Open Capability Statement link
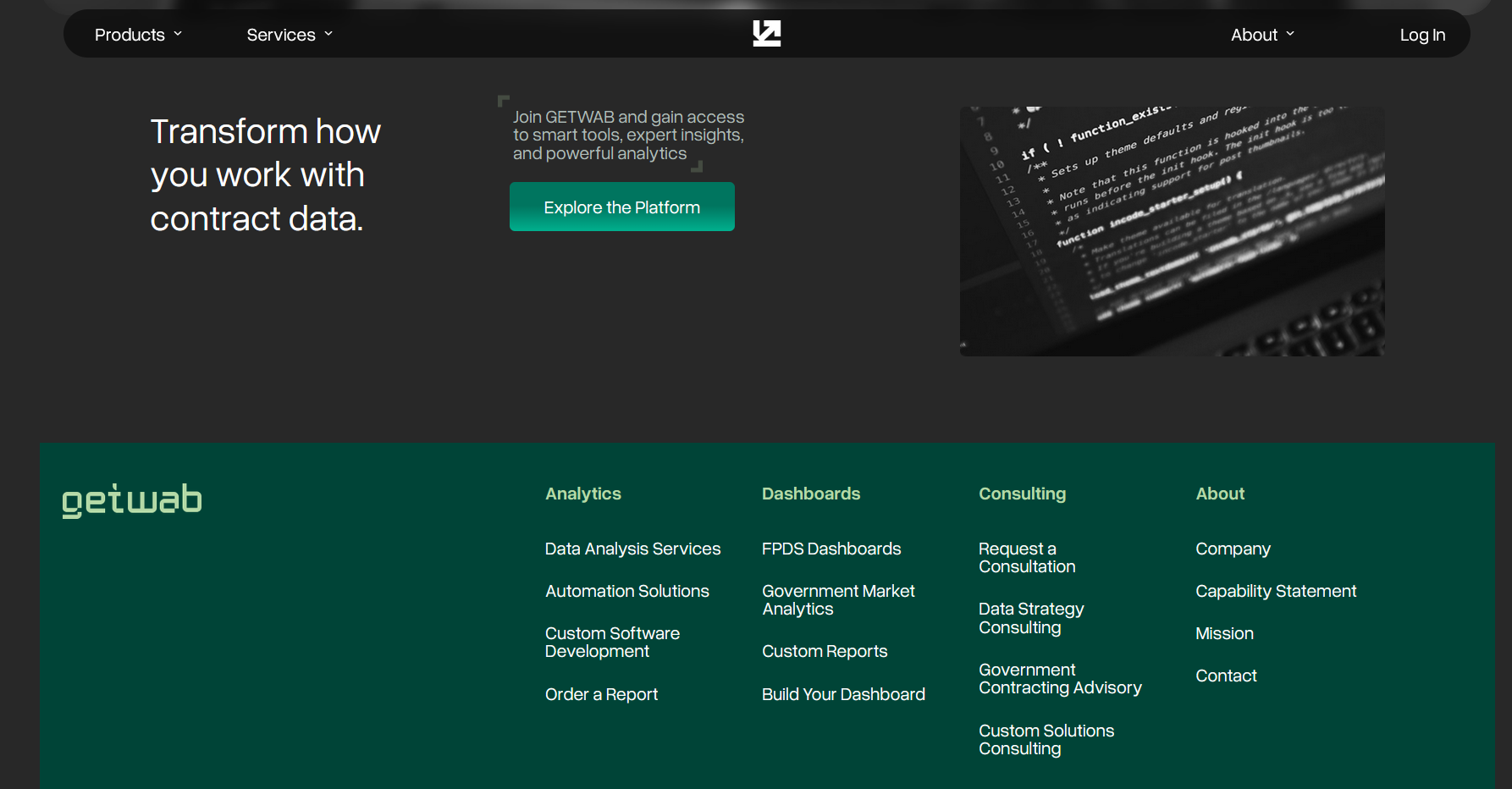The width and height of the screenshot is (1512, 789). click(1276, 591)
